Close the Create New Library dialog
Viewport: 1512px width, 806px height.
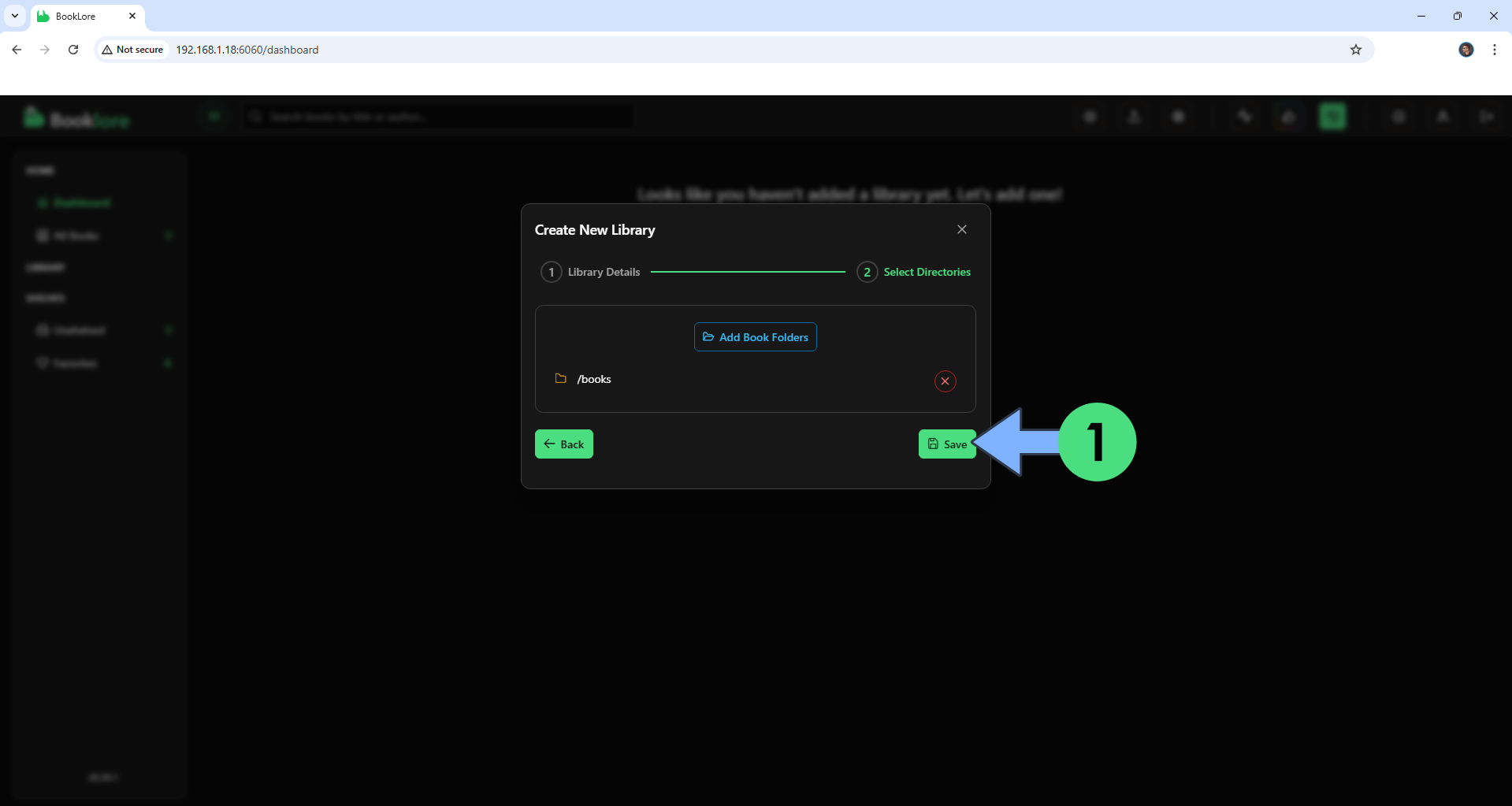[x=962, y=229]
